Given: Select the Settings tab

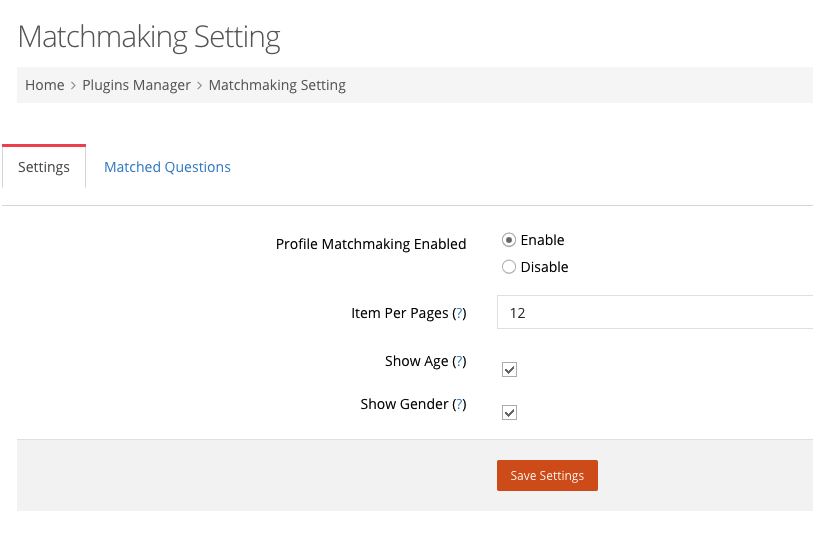Looking at the screenshot, I should (x=44, y=166).
